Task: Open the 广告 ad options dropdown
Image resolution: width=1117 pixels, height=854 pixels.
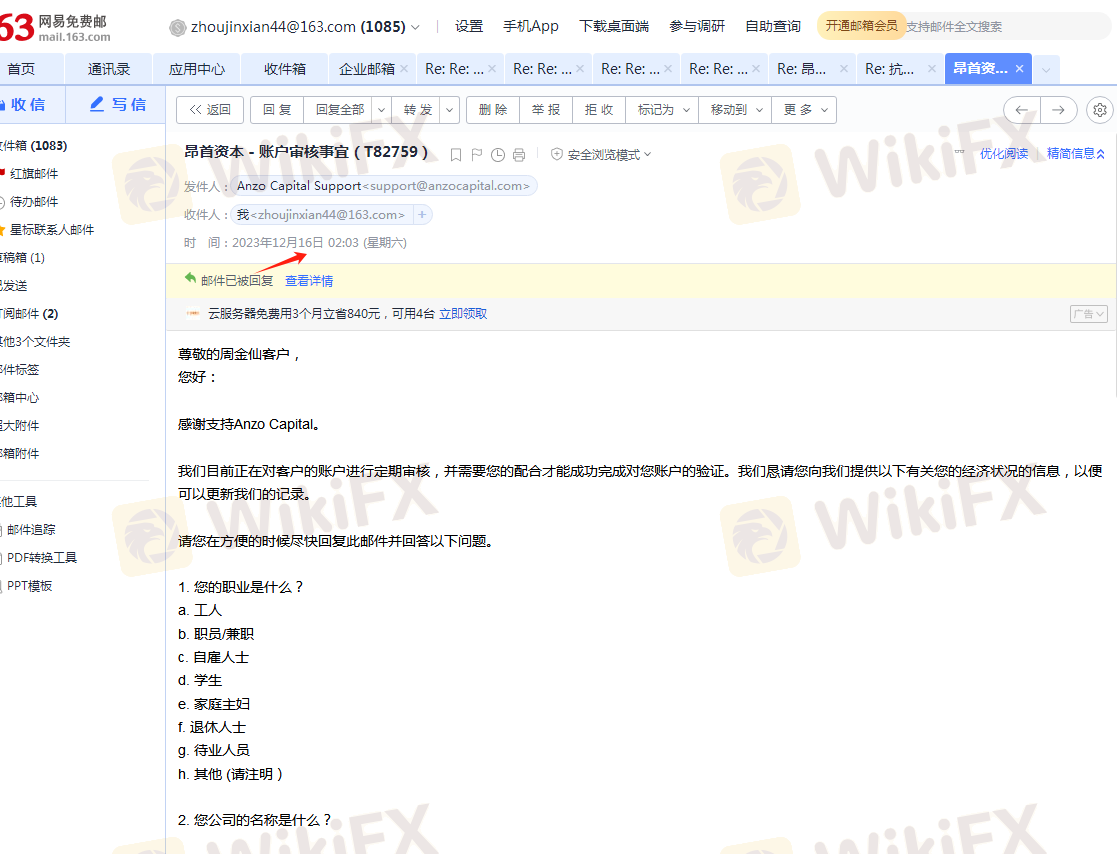Action: 1089,313
